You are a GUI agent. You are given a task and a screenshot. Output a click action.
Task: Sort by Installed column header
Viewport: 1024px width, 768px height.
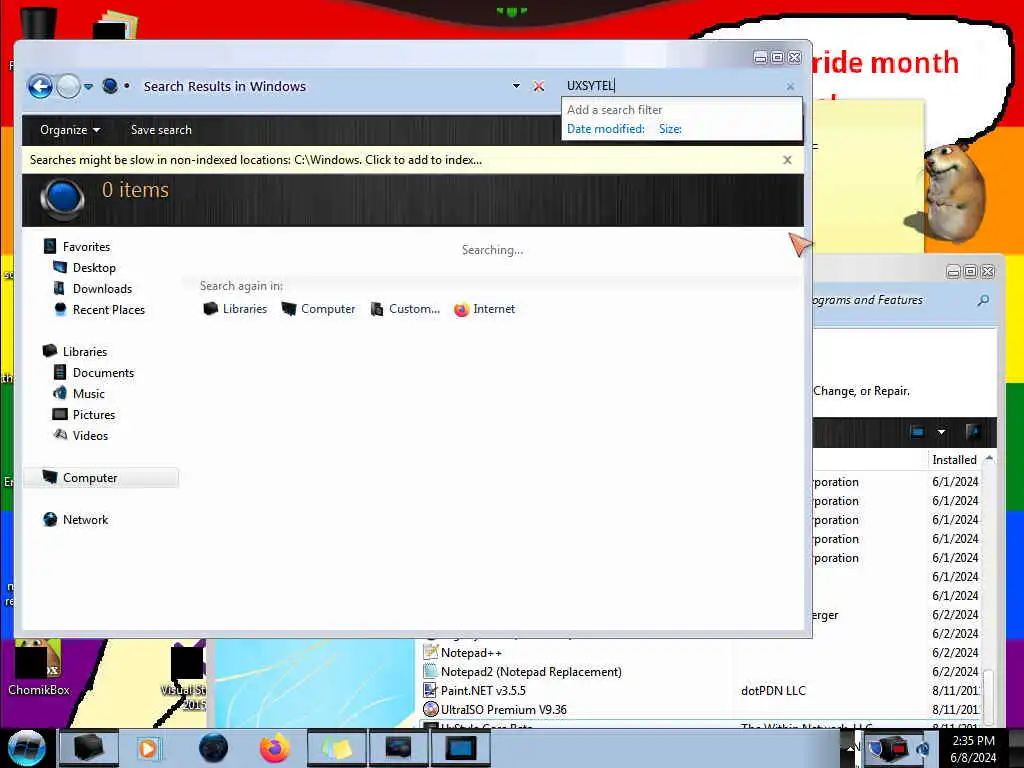(954, 460)
